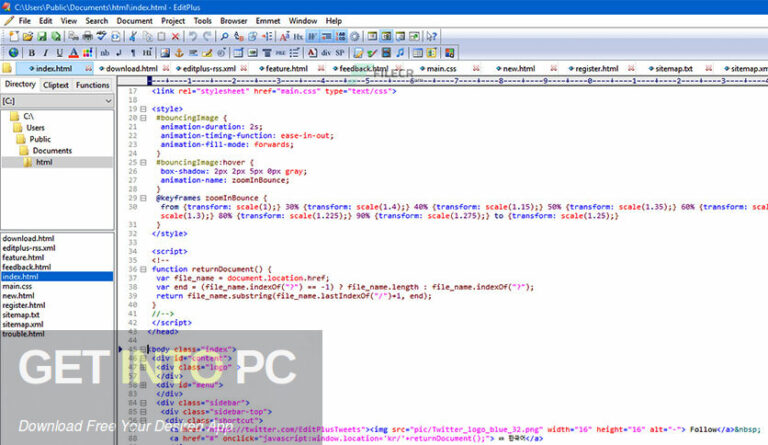Open preferences with the gear icon

coord(355,36)
